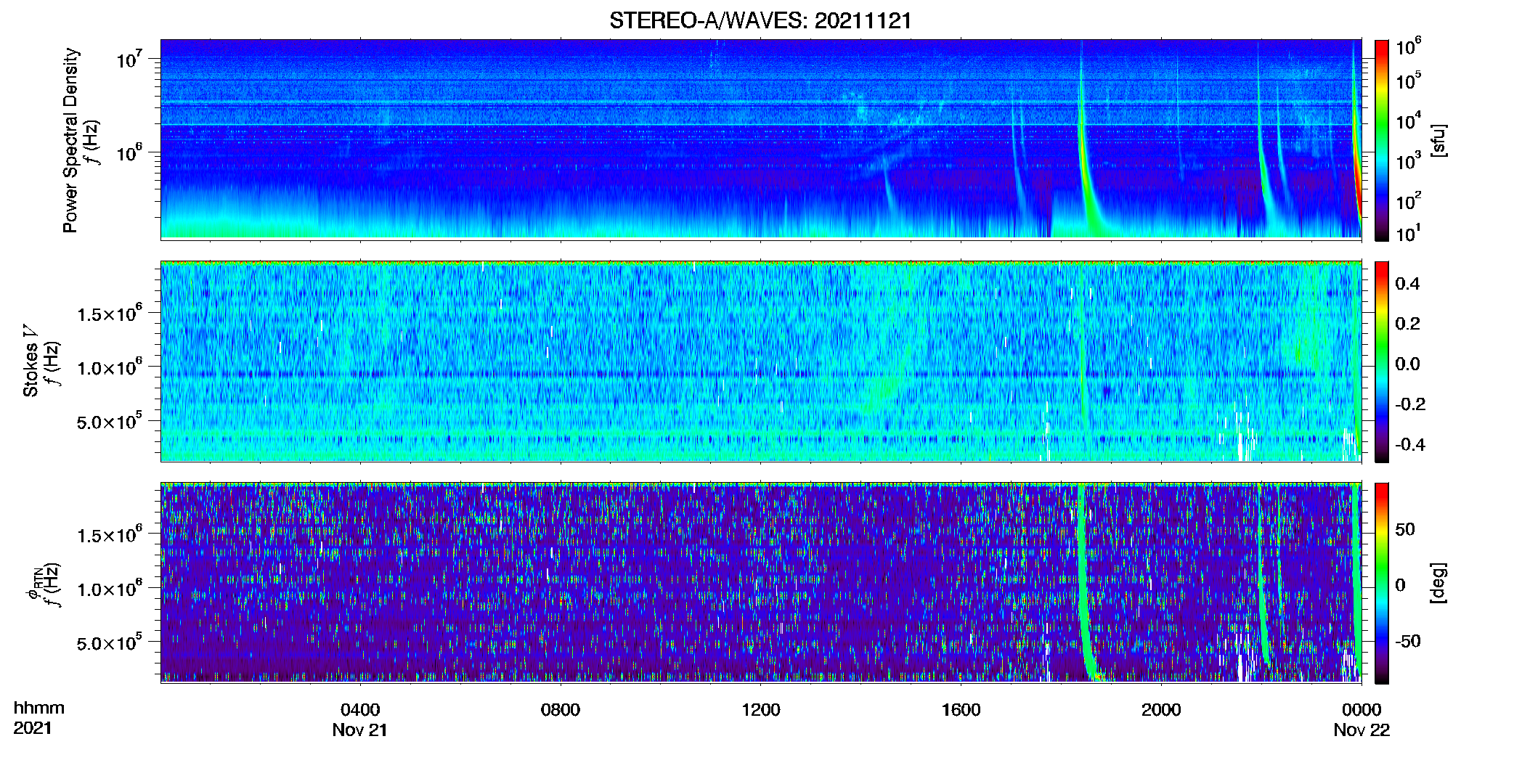Click the Power Spectral Density axis label
The height and width of the screenshot is (784, 1522).
click(x=70, y=140)
